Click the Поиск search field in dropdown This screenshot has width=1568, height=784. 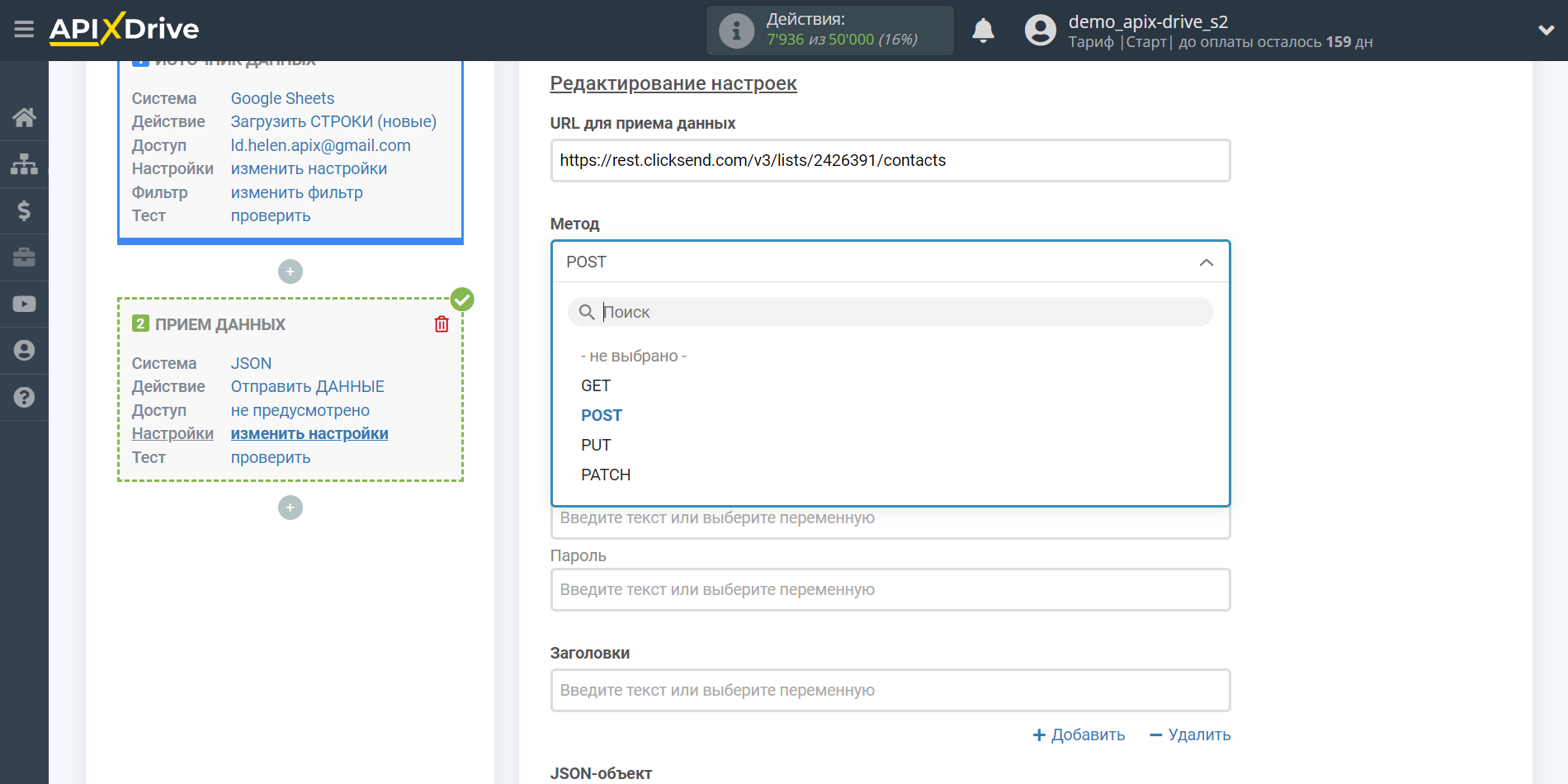coord(890,312)
